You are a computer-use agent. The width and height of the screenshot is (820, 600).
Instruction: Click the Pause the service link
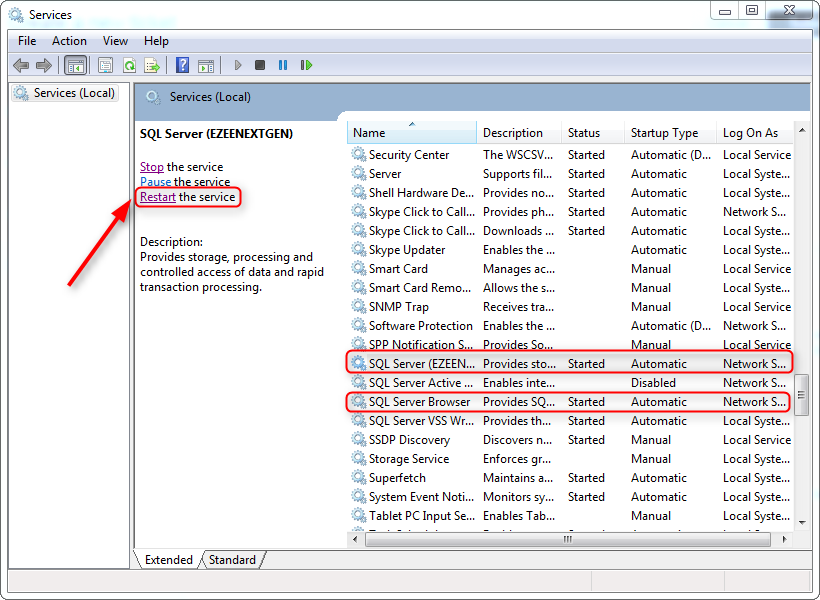tap(155, 182)
